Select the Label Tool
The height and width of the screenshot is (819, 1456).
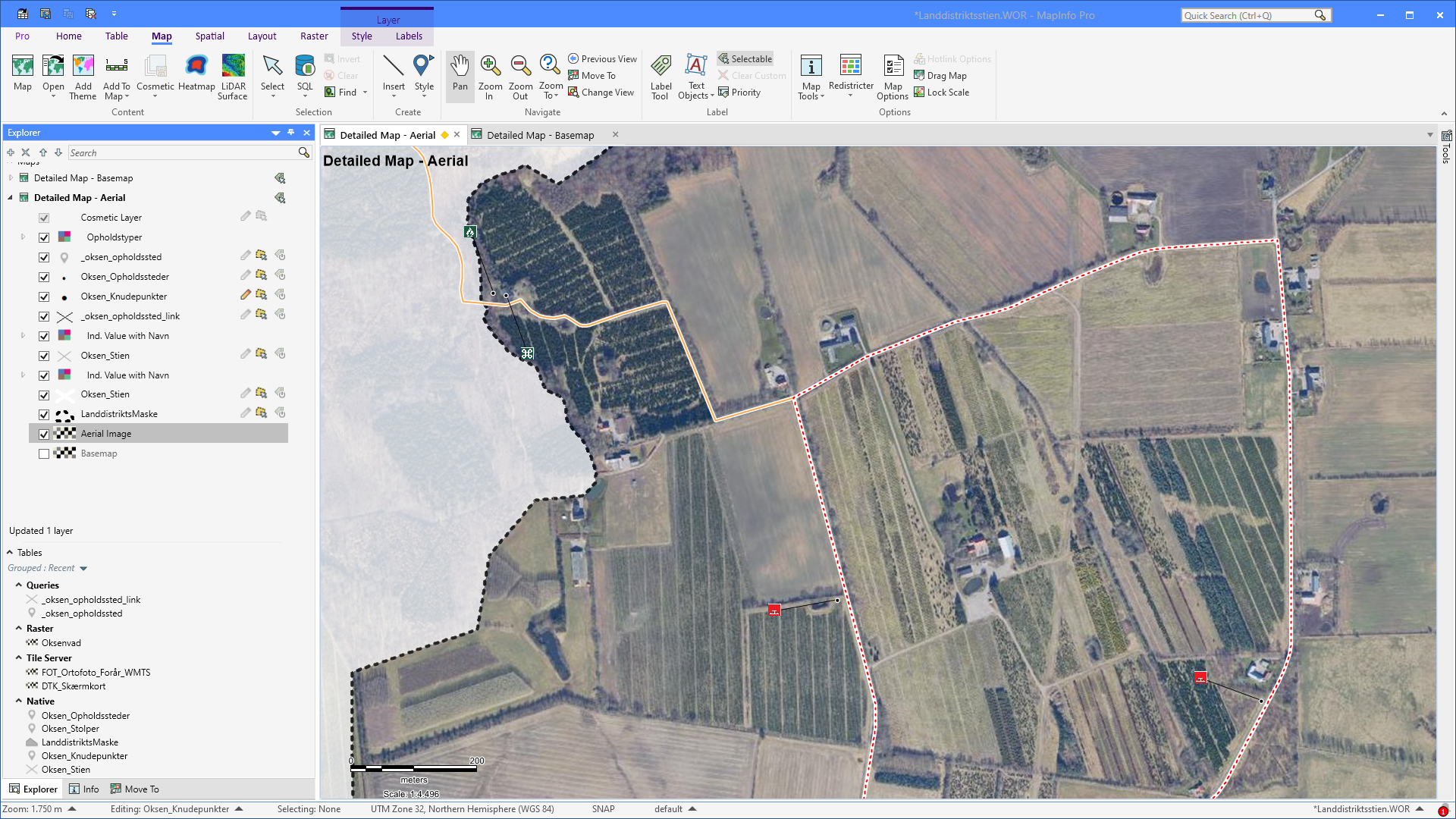661,77
